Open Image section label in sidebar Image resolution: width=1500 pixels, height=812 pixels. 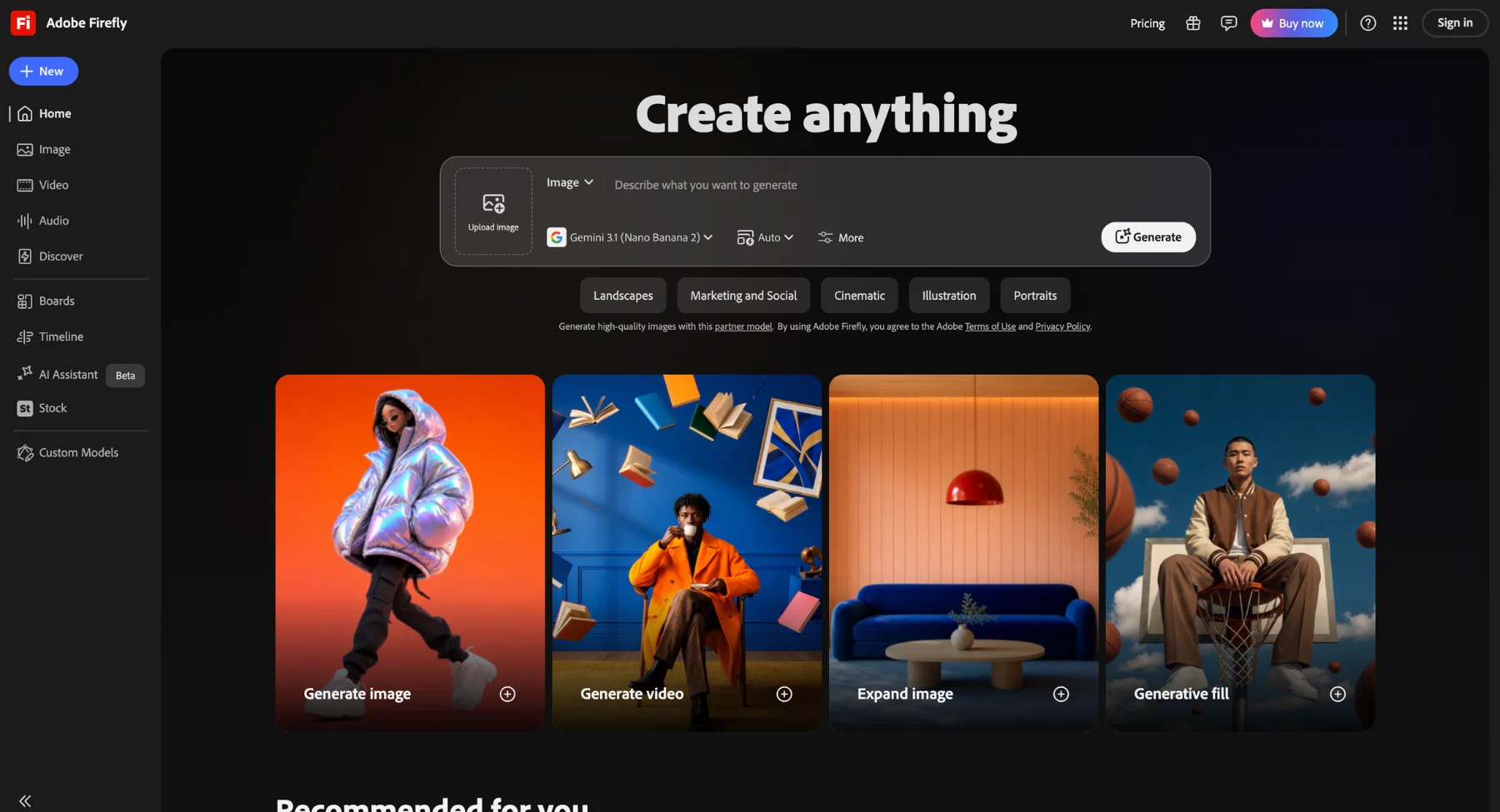coord(54,149)
